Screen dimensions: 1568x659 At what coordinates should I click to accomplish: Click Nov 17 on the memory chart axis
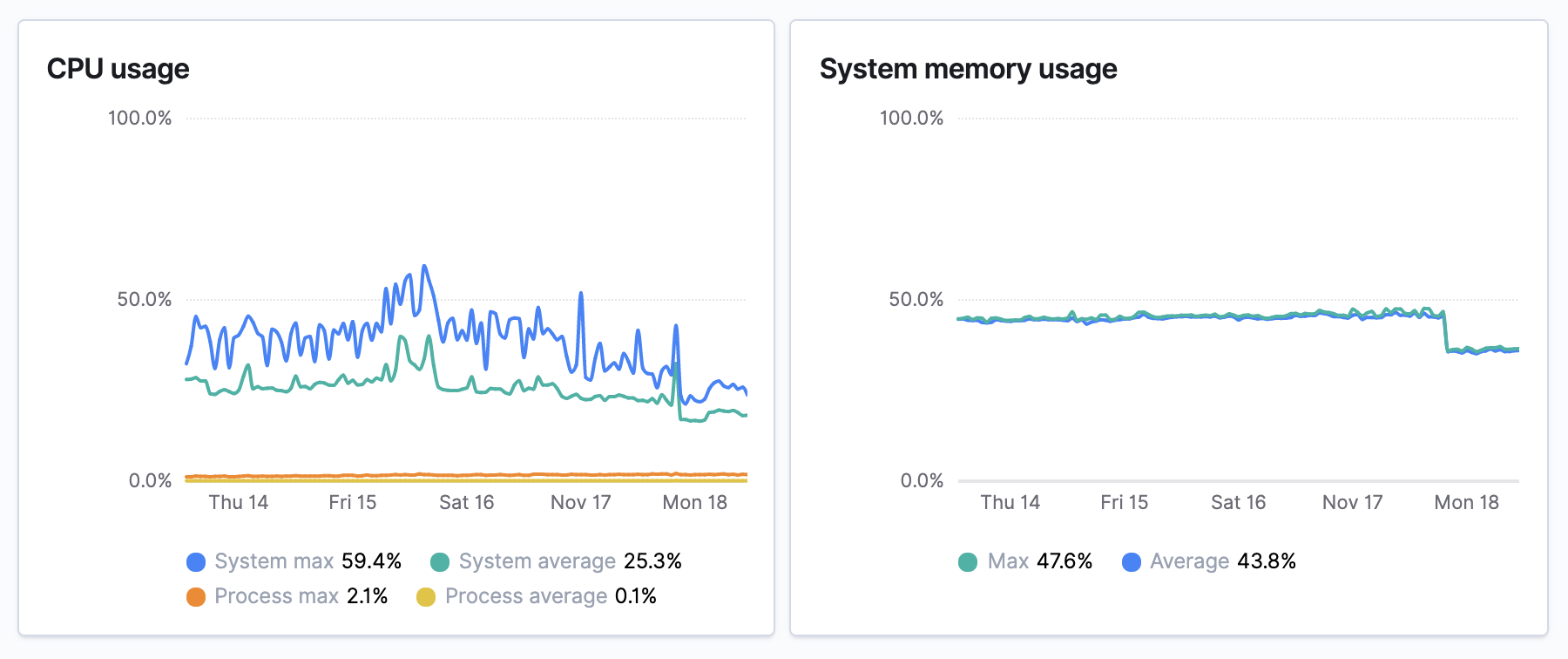pyautogui.click(x=1353, y=503)
